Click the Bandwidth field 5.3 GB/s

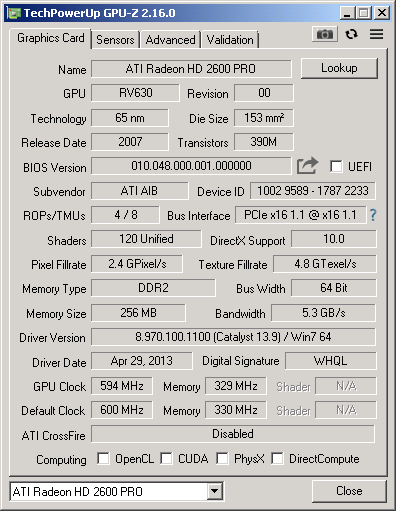324,313
